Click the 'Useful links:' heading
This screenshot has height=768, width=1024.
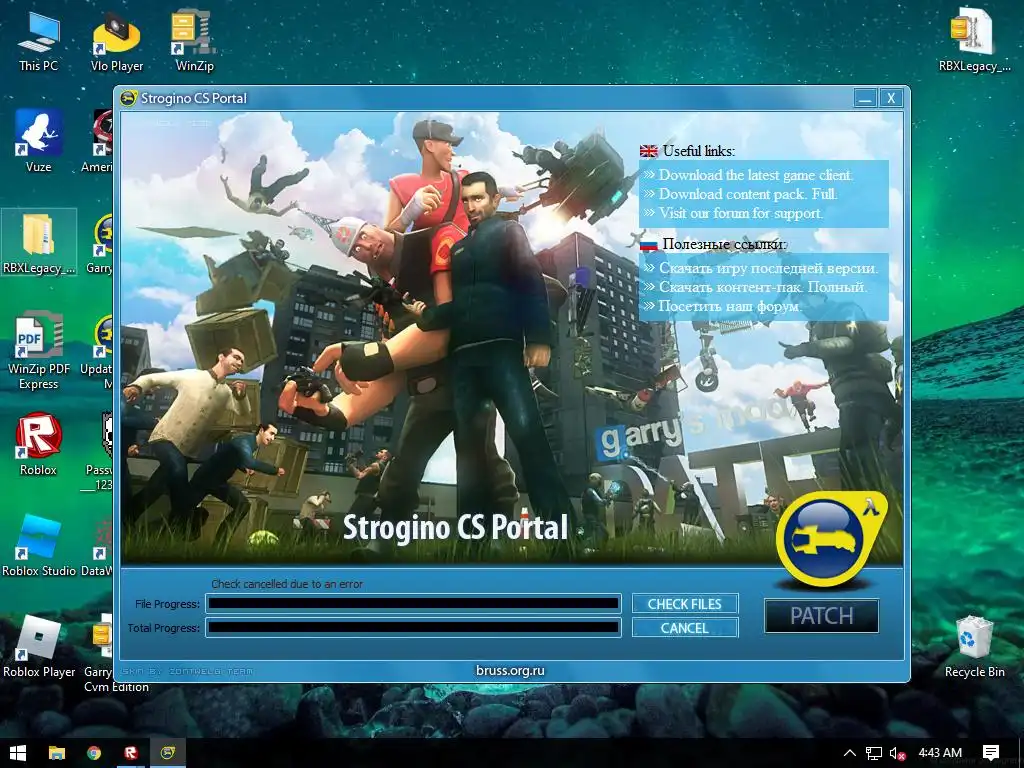point(699,151)
